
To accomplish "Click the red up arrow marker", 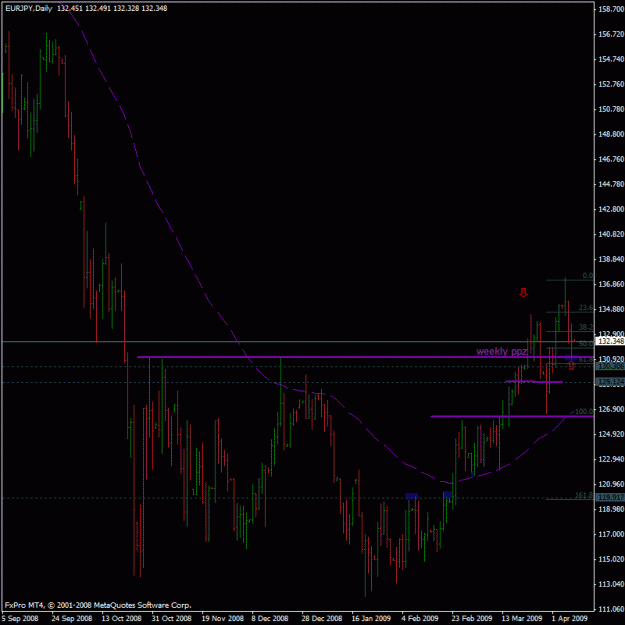I will tap(572, 366).
